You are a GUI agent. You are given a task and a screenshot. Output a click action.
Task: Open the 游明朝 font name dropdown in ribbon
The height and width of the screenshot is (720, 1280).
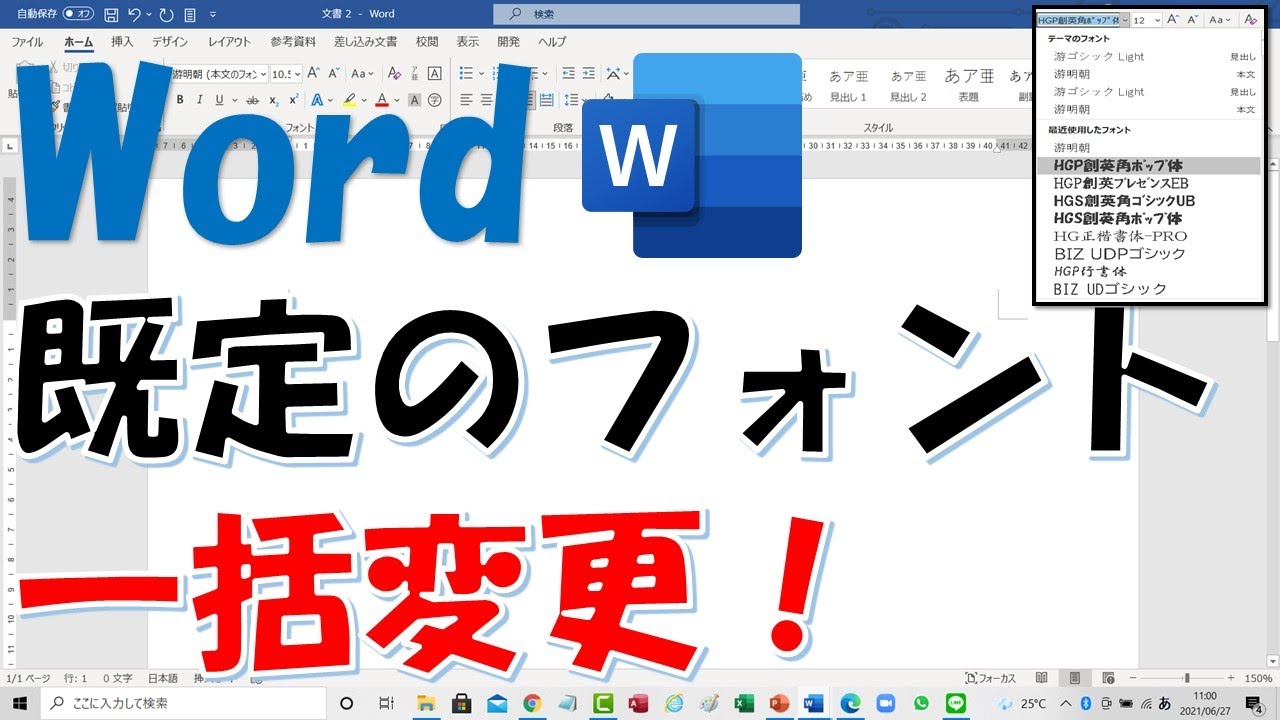[264, 74]
